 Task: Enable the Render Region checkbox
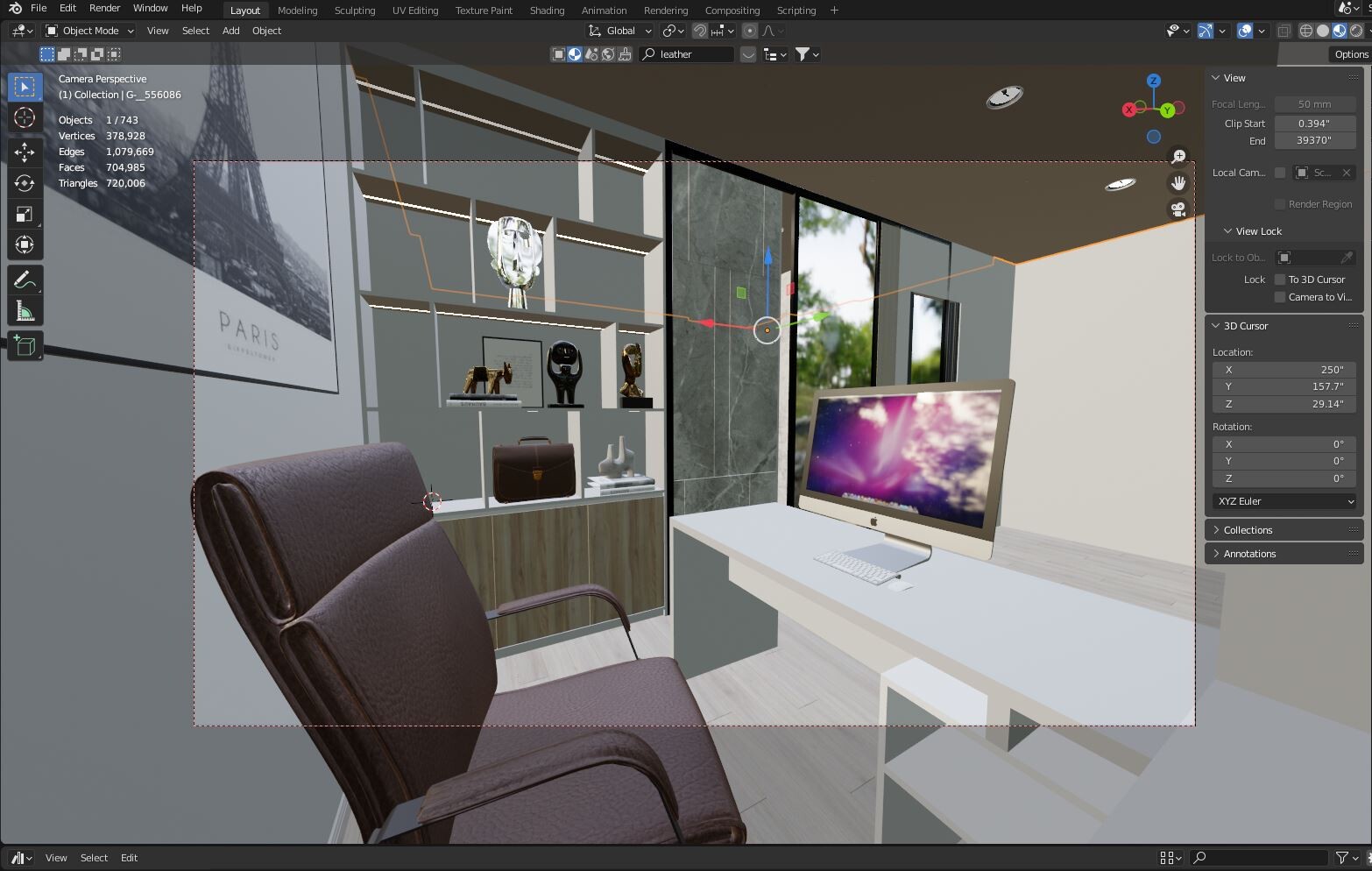[x=1280, y=203]
